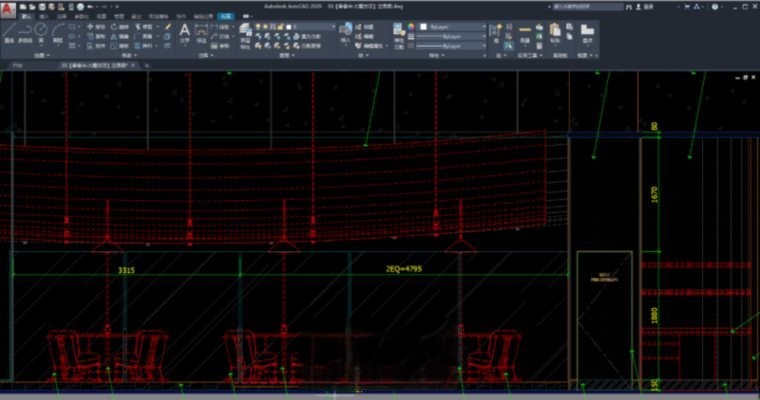The height and width of the screenshot is (400, 760).
Task: Click the Insert block icon
Action: [x=345, y=30]
